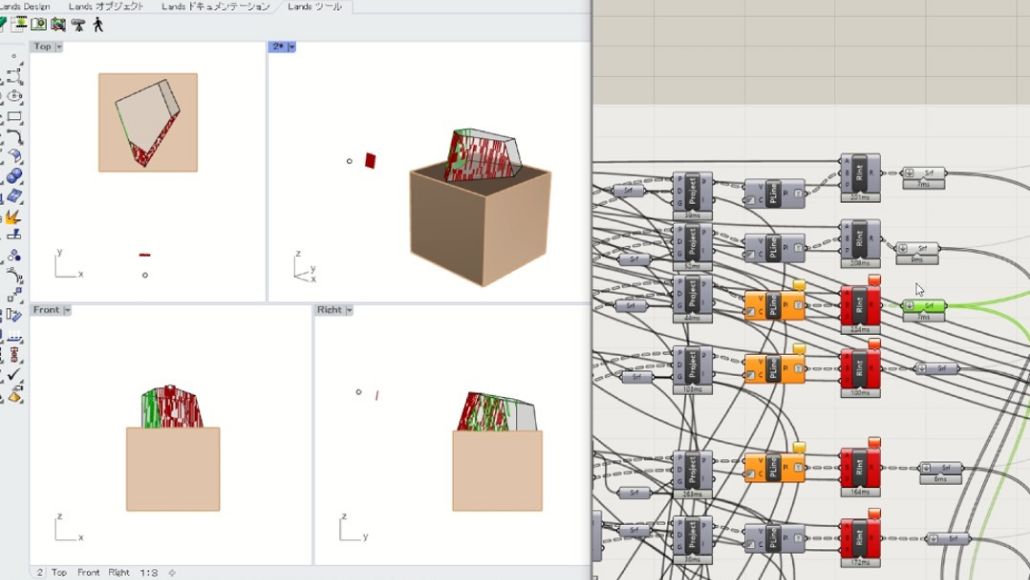This screenshot has width=1030, height=580.
Task: Select the rectangle tool in left sidebar
Action: (x=14, y=117)
